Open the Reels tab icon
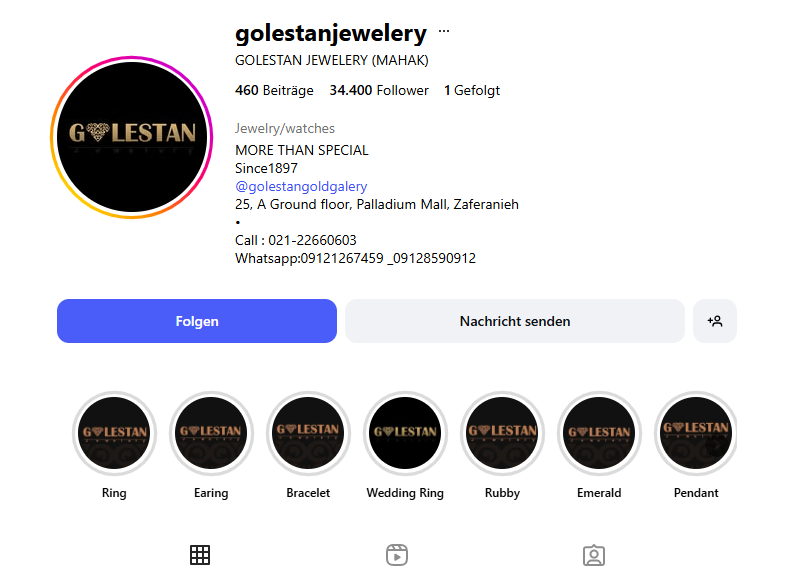 [x=397, y=554]
